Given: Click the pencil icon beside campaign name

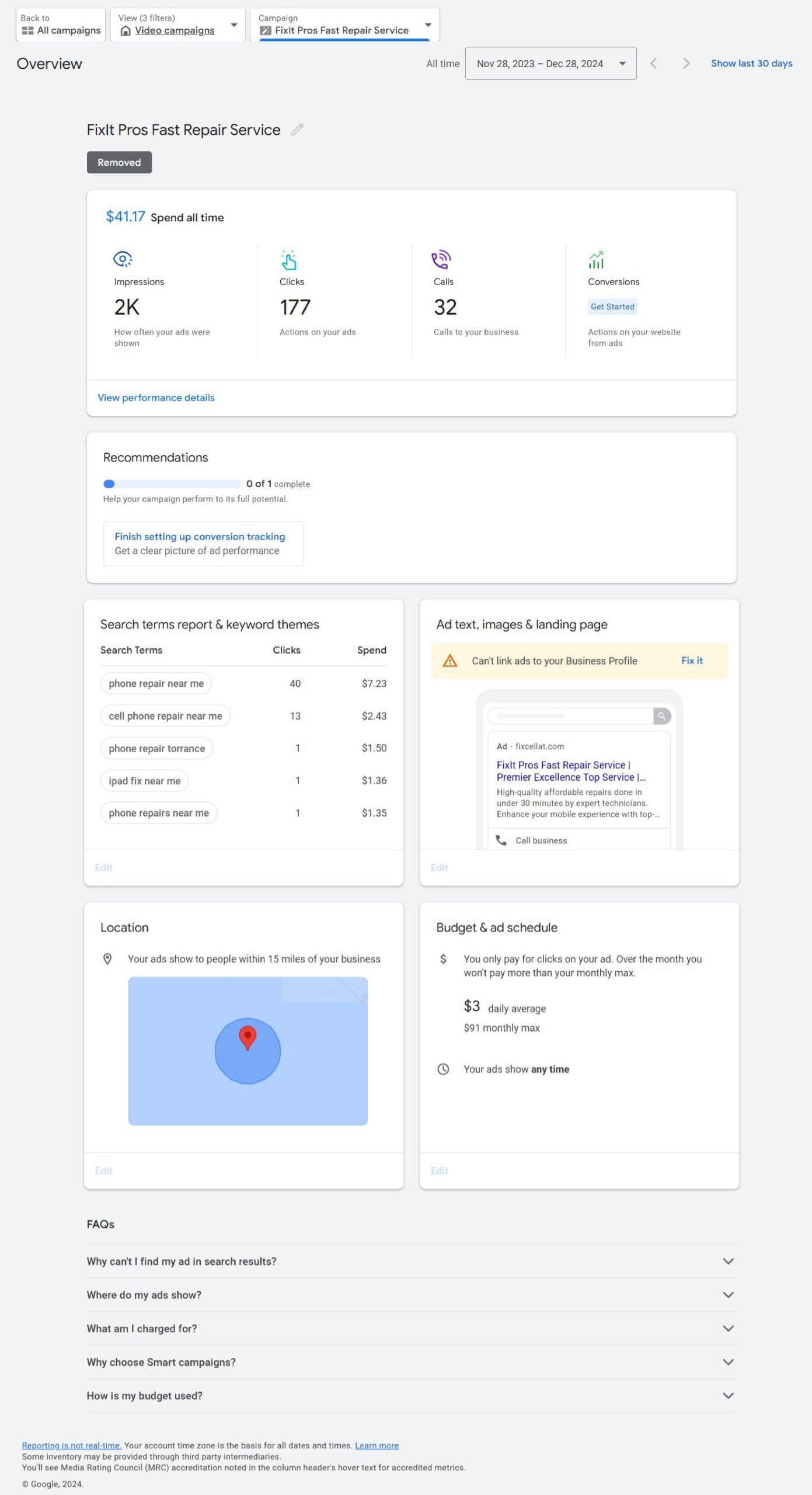Looking at the screenshot, I should pos(297,130).
